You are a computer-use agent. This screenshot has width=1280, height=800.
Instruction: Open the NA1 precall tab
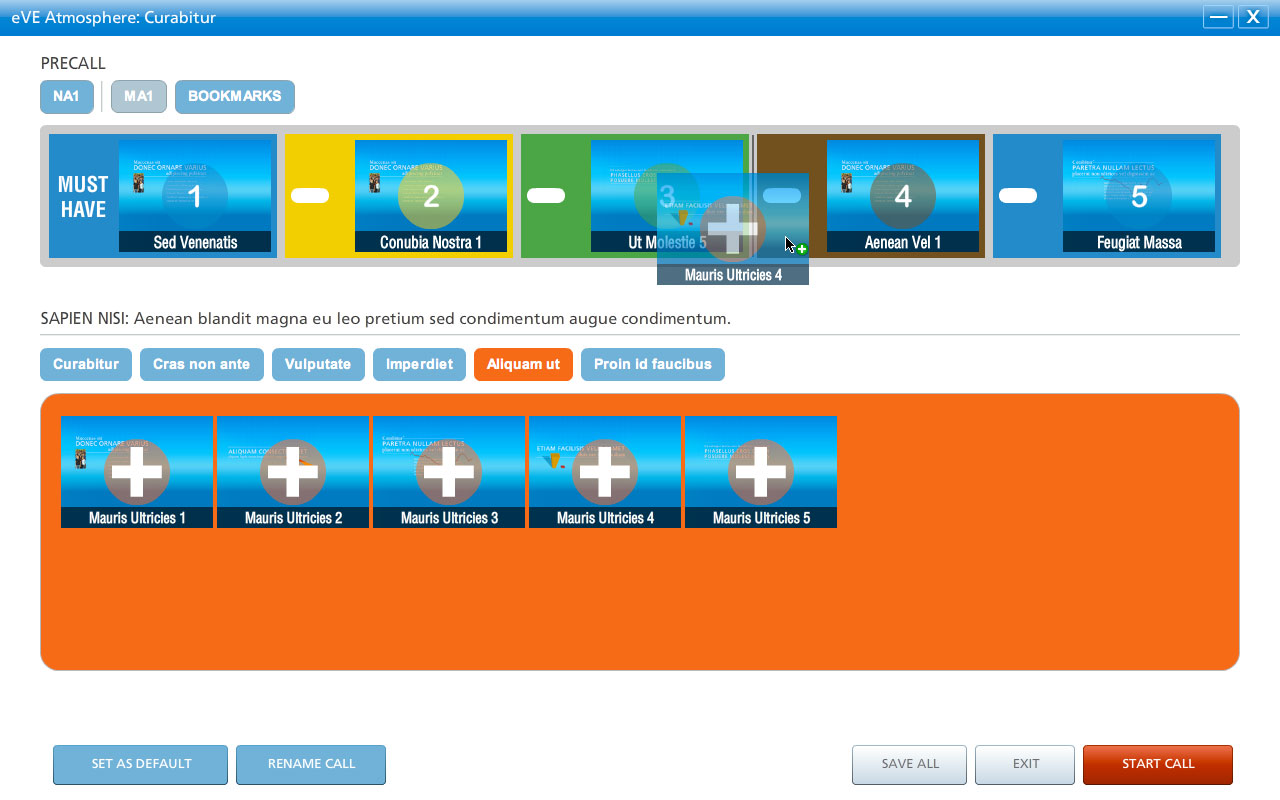[x=67, y=97]
